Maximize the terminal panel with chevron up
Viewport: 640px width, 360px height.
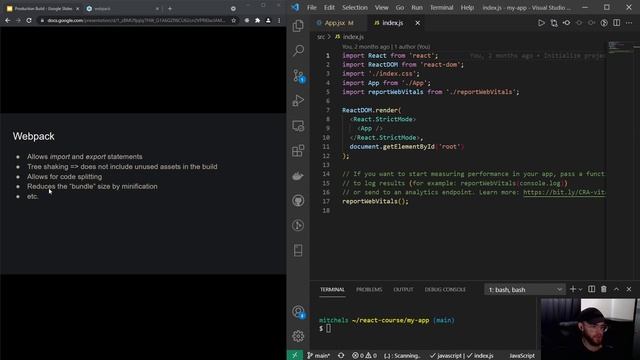(616, 289)
